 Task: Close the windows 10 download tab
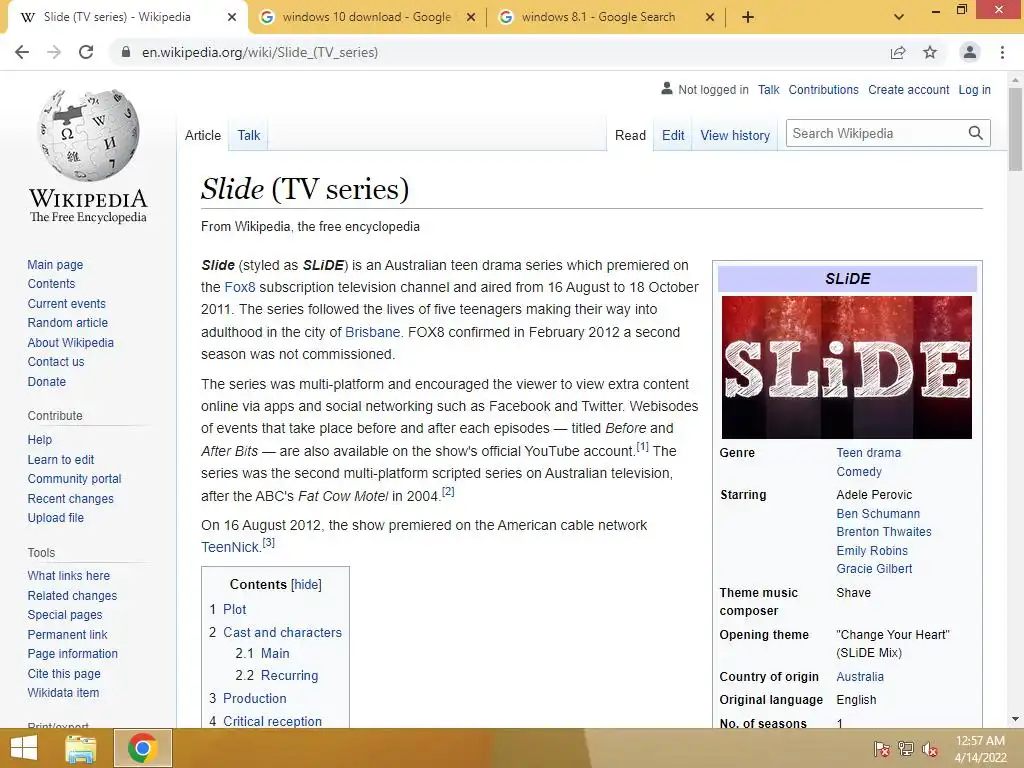(x=471, y=17)
